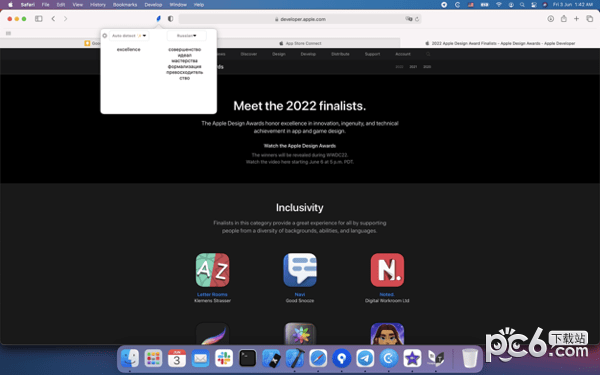Toggle the Safari sidebar button
Image resolution: width=600 pixels, height=375 pixels.
pos(39,18)
